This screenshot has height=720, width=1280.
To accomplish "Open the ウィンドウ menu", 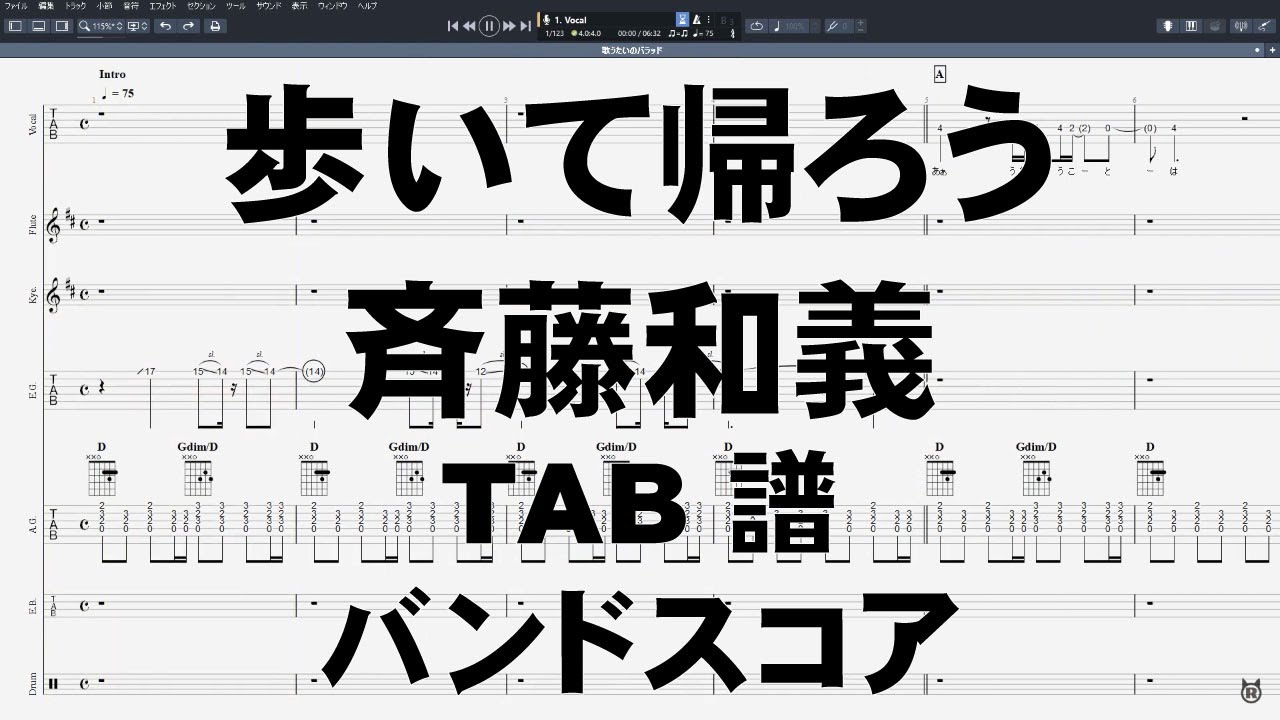I will (x=333, y=6).
